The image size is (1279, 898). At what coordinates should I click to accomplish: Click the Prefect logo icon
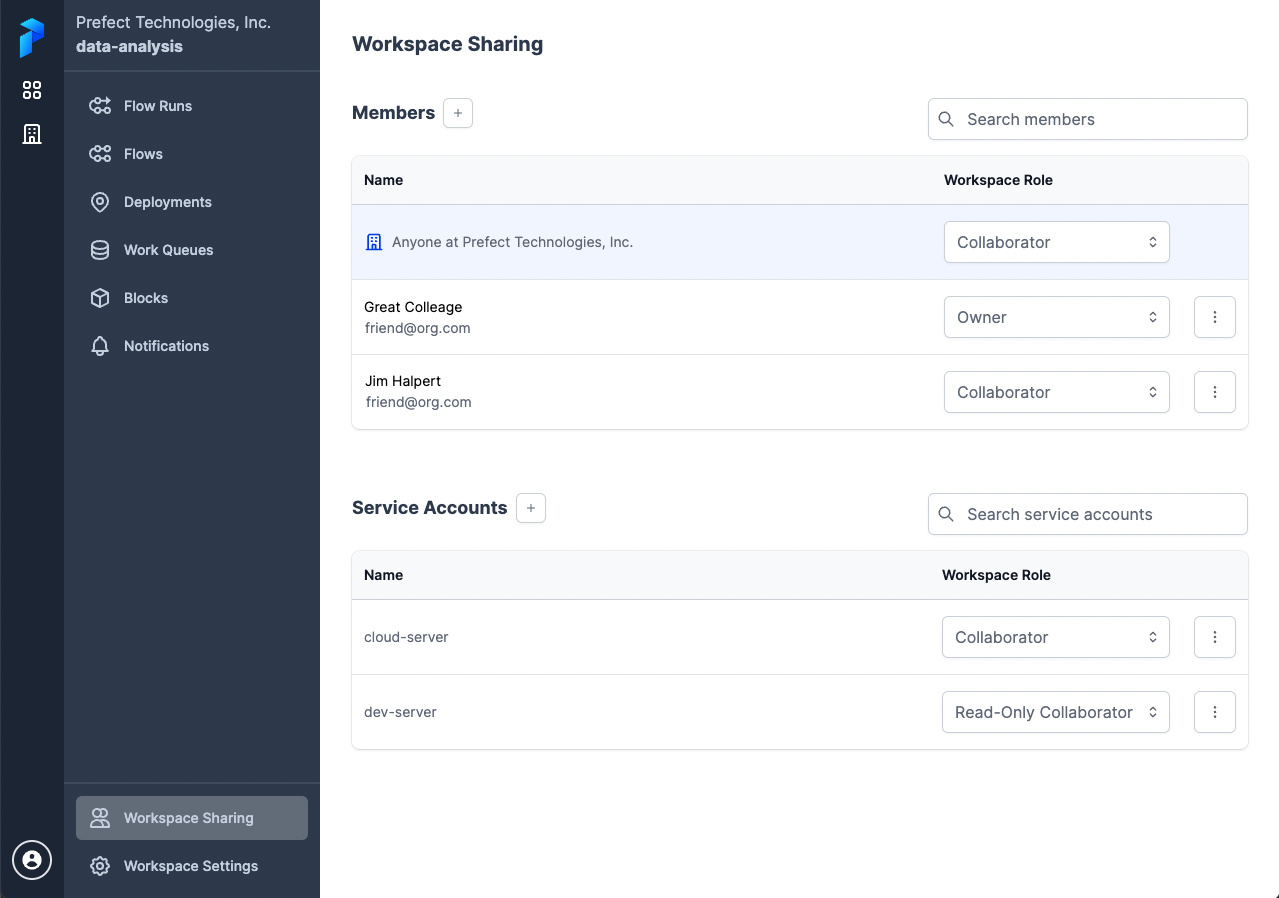point(32,38)
